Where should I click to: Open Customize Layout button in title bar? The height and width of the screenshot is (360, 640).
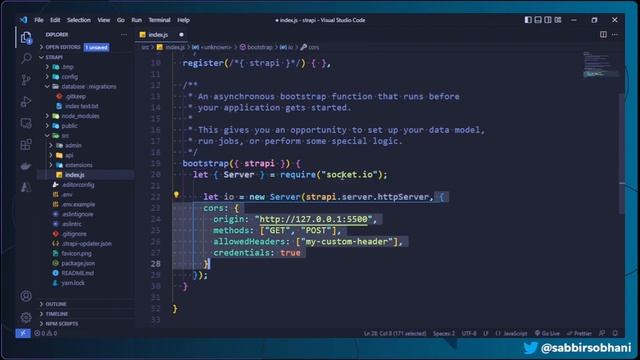558,20
